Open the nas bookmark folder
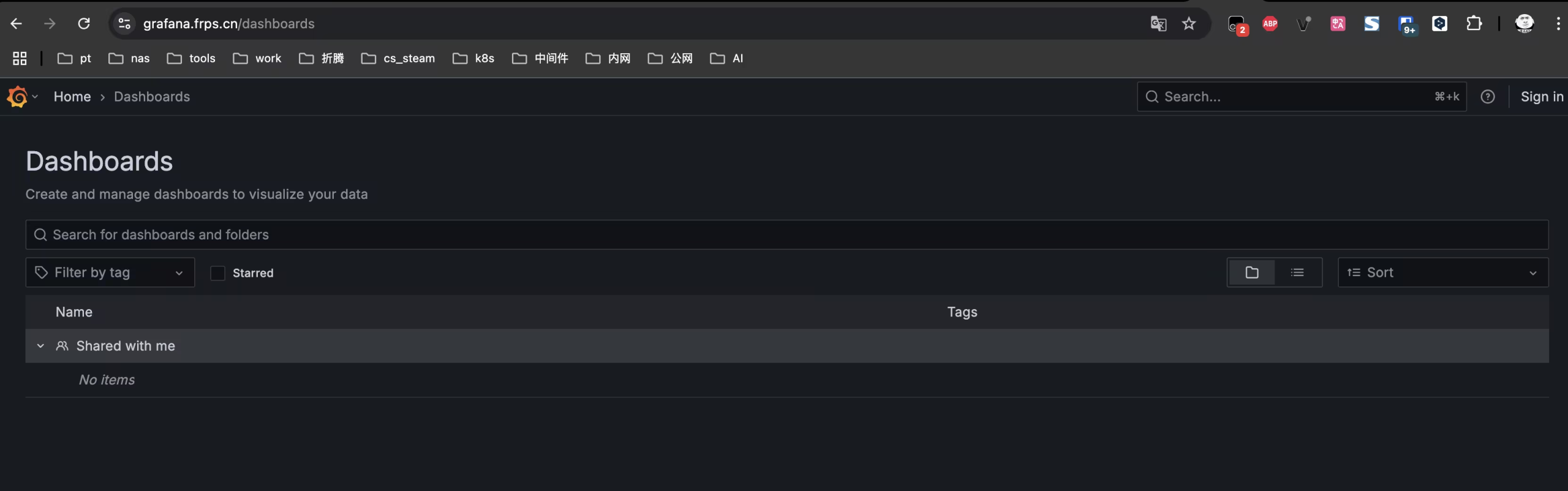Viewport: 1568px width, 491px height. (129, 58)
